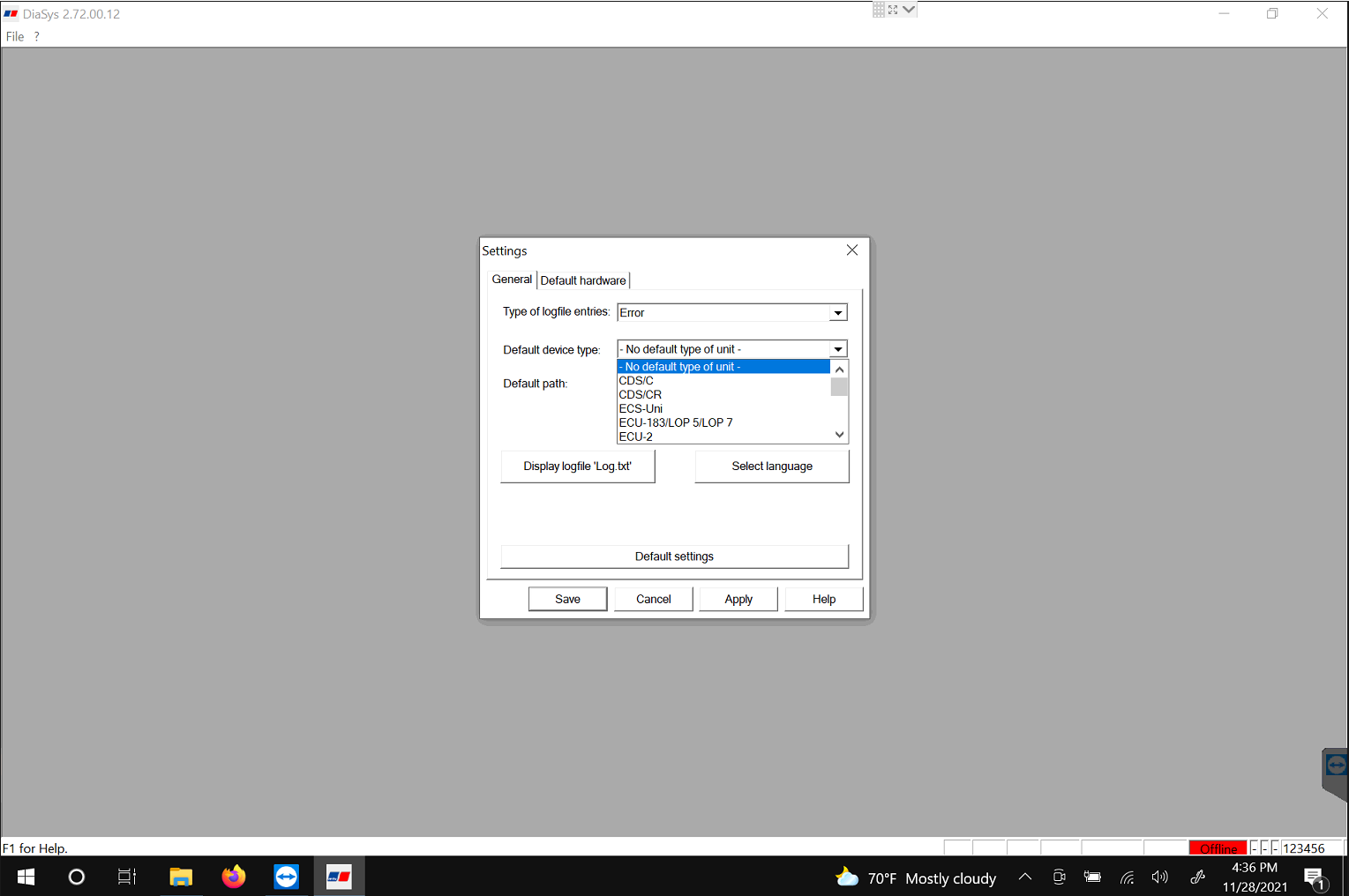Screen dimensions: 1349x896
Task: Click Display logfile 'Log.txt' button
Action: click(577, 466)
